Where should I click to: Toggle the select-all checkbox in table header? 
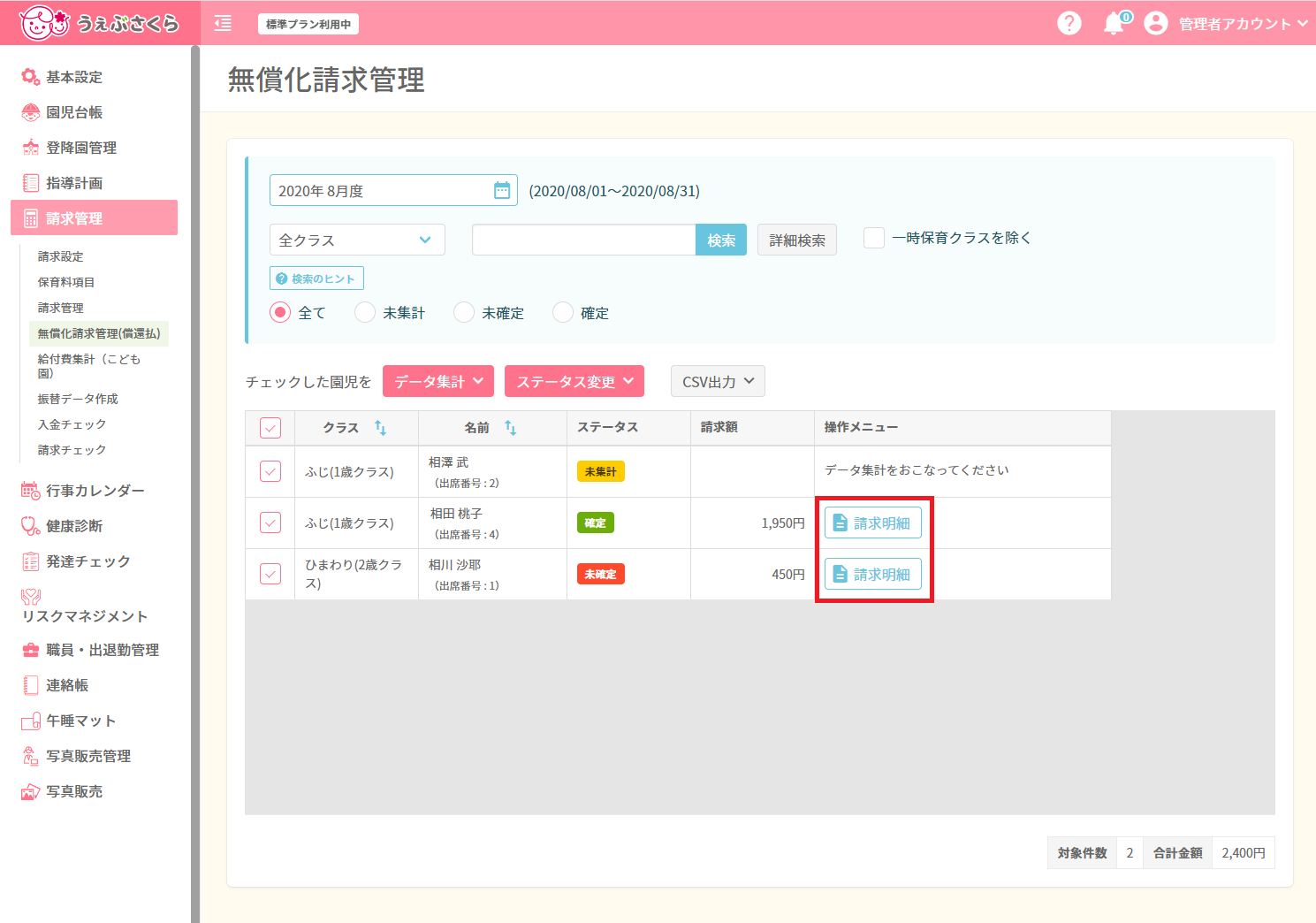click(270, 428)
